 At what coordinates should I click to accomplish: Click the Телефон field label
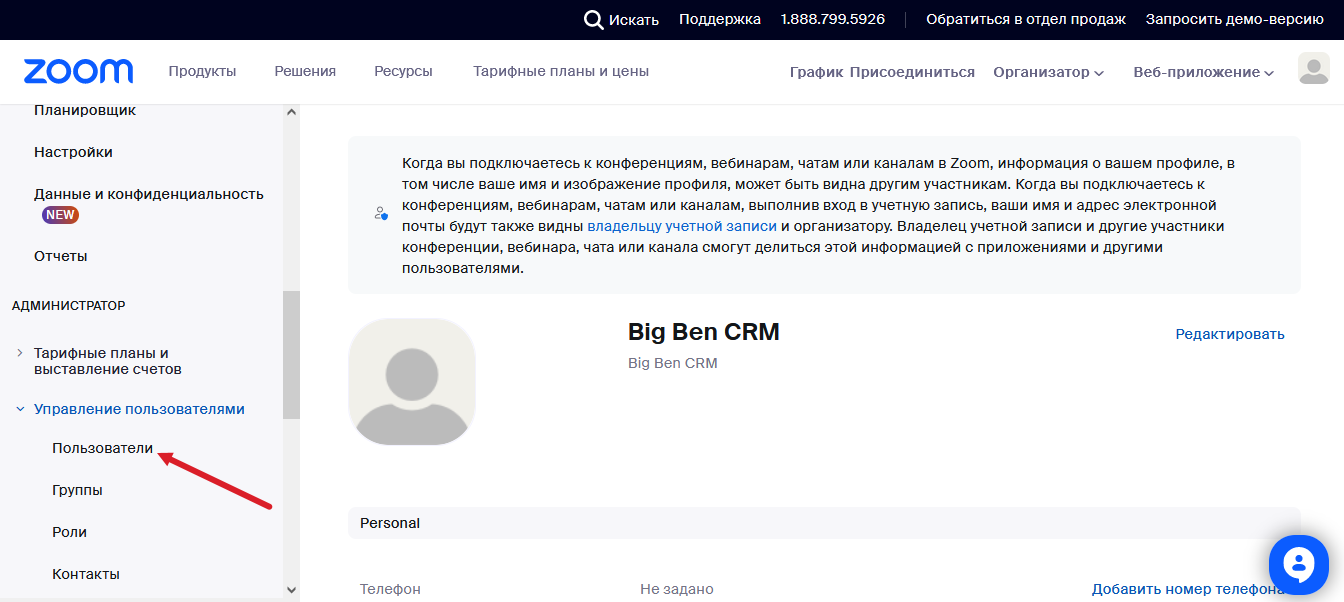[390, 590]
